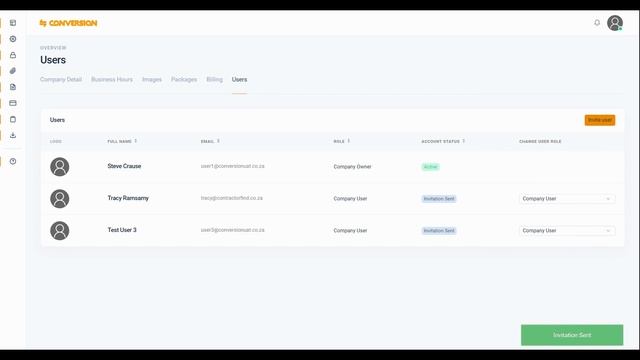Viewport: 640px width, 360px height.
Task: Sort by Full Name column arrow
Action: point(136,141)
